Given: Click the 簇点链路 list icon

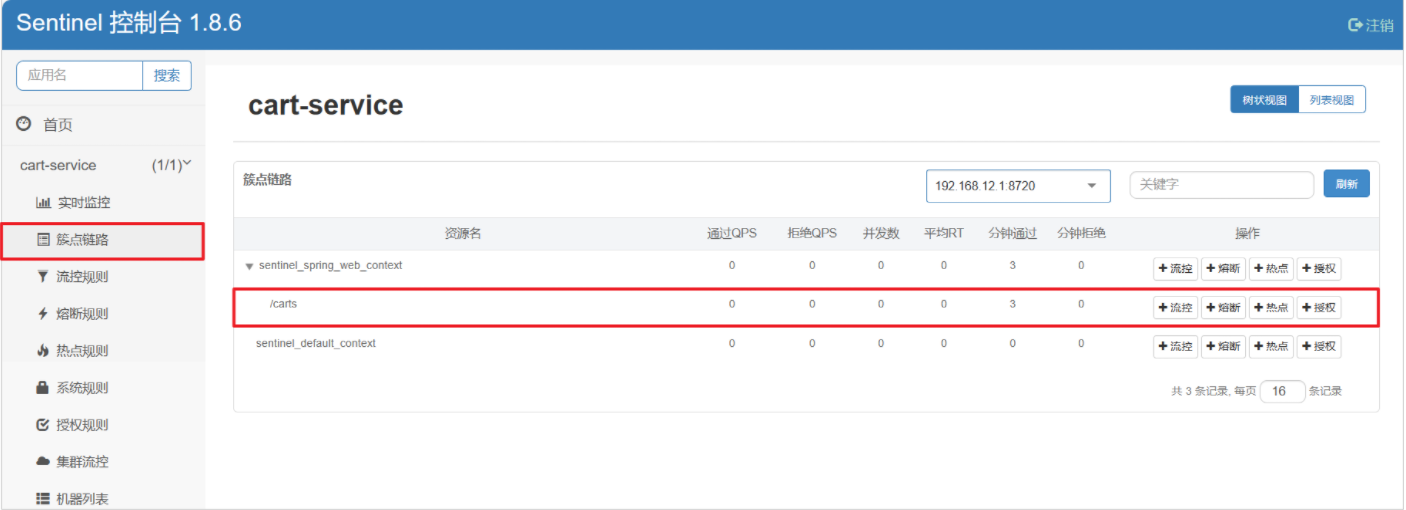Looking at the screenshot, I should point(43,240).
